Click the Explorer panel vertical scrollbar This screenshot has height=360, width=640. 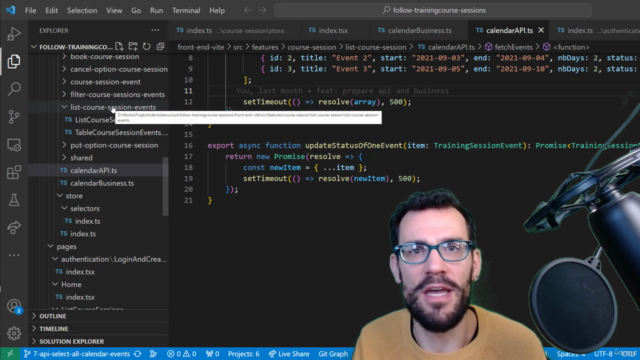pyautogui.click(x=165, y=186)
